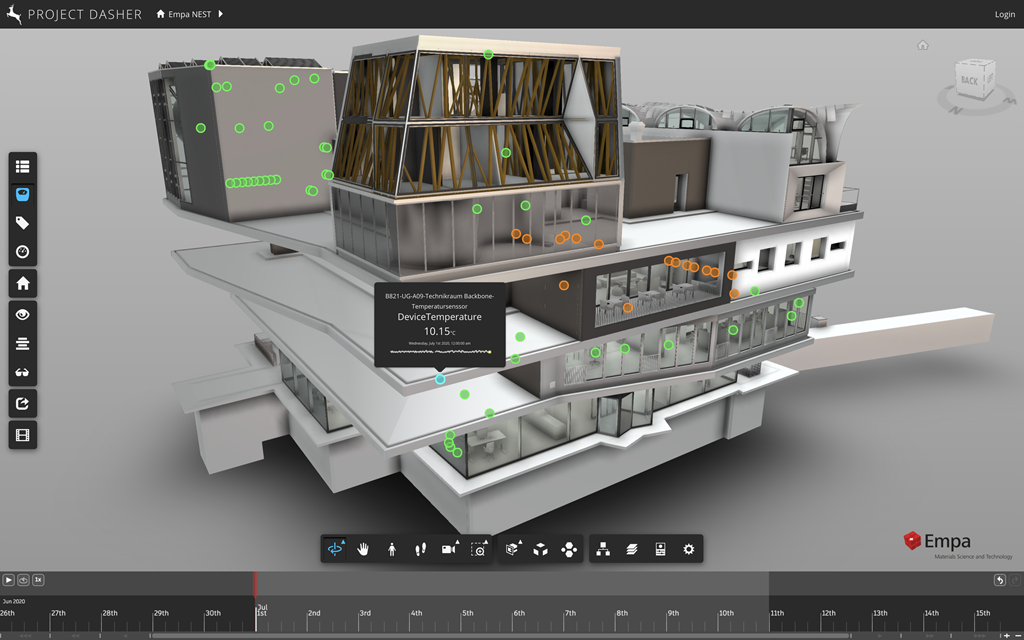Open the Model Browser tree icon

603,549
